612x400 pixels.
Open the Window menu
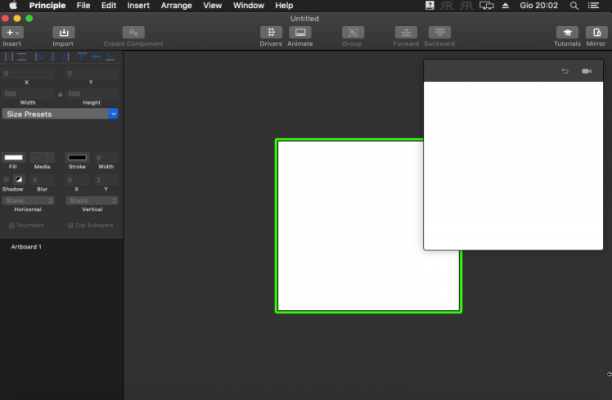tap(248, 5)
